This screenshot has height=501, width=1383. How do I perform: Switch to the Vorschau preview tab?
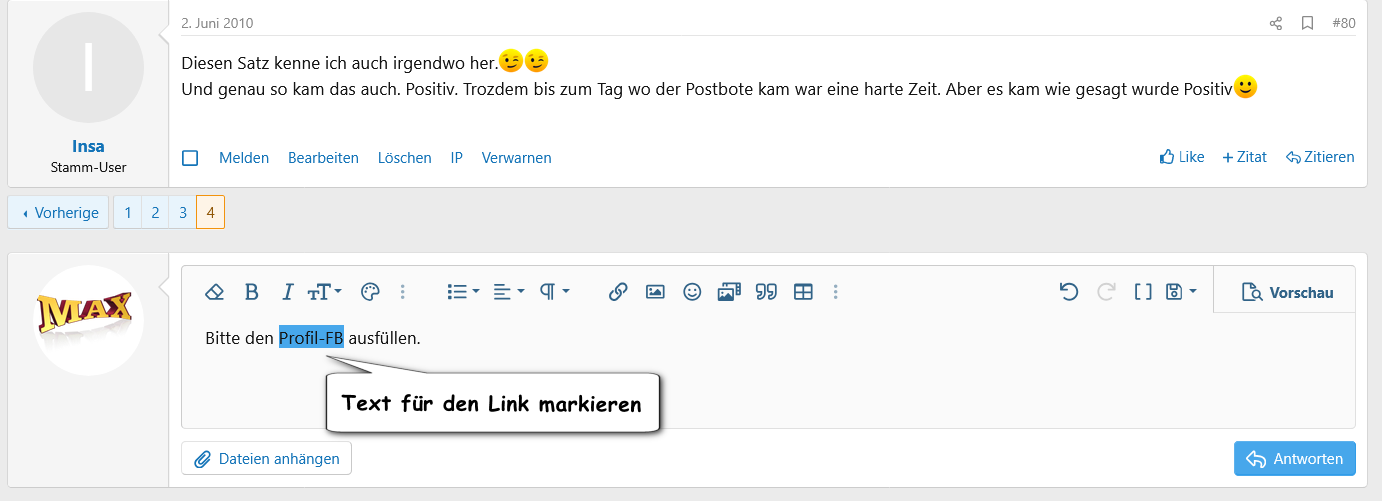coord(1286,292)
